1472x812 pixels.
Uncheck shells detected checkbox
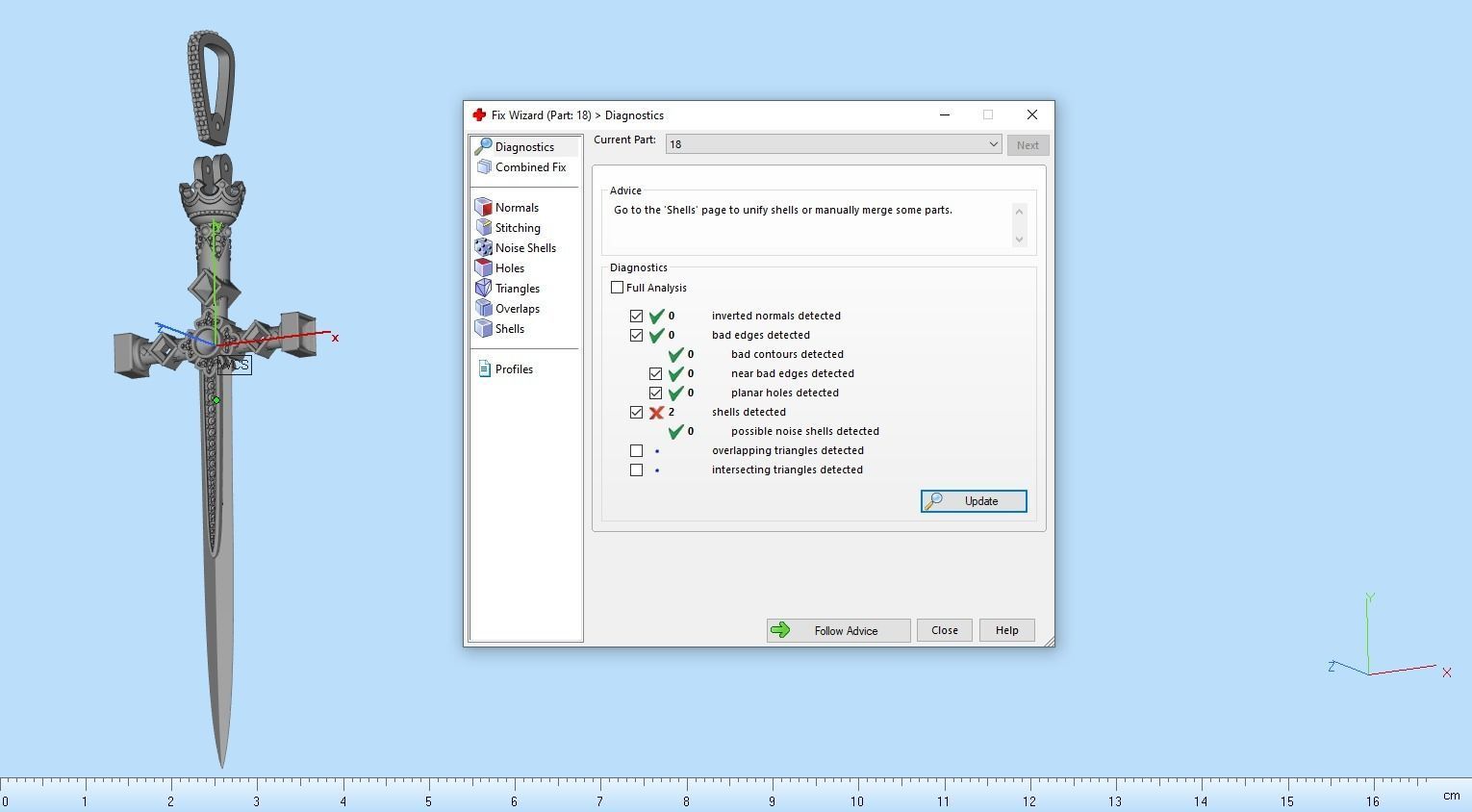(x=636, y=412)
